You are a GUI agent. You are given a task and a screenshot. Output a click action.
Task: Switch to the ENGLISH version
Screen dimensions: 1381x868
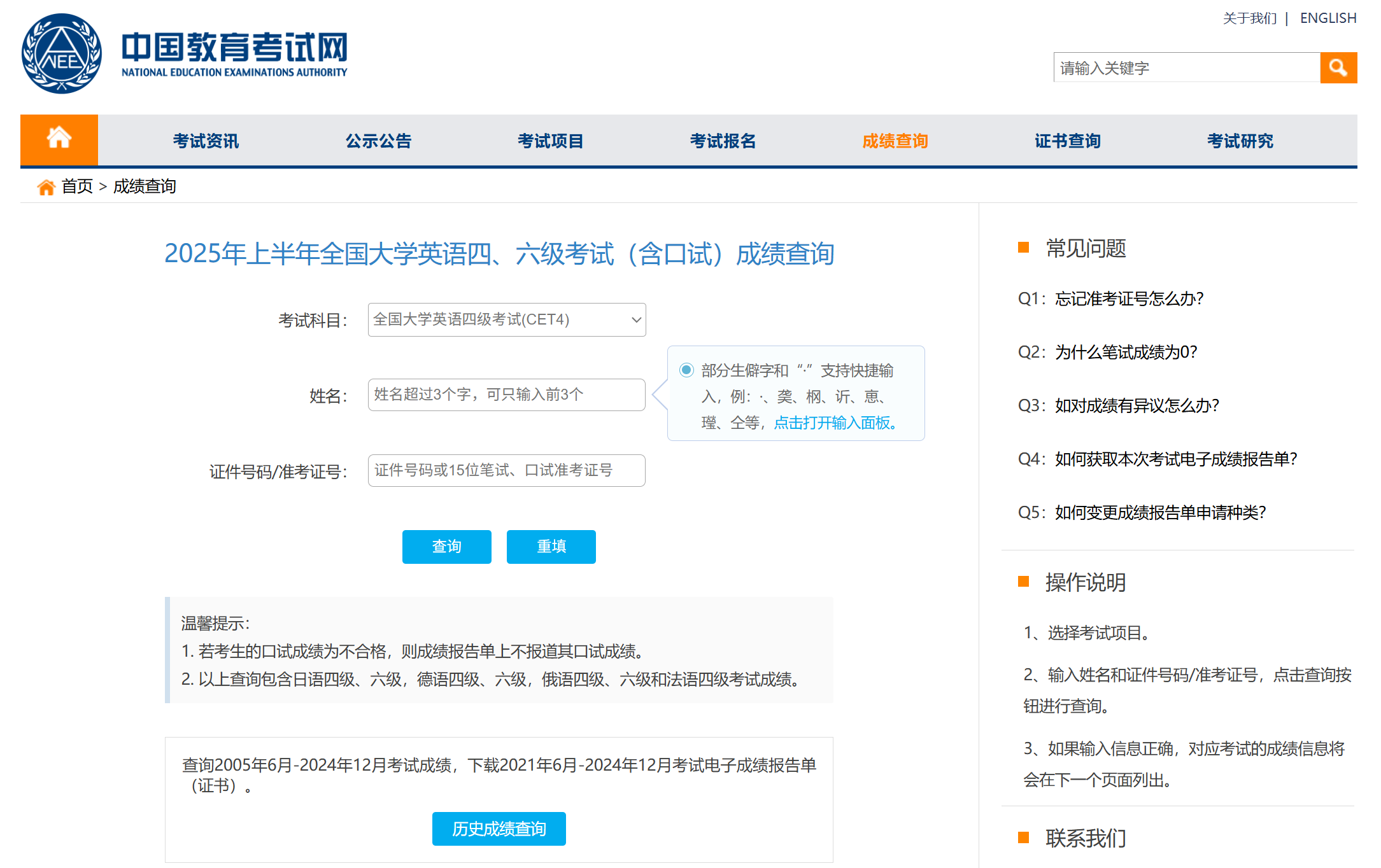click(x=1328, y=18)
